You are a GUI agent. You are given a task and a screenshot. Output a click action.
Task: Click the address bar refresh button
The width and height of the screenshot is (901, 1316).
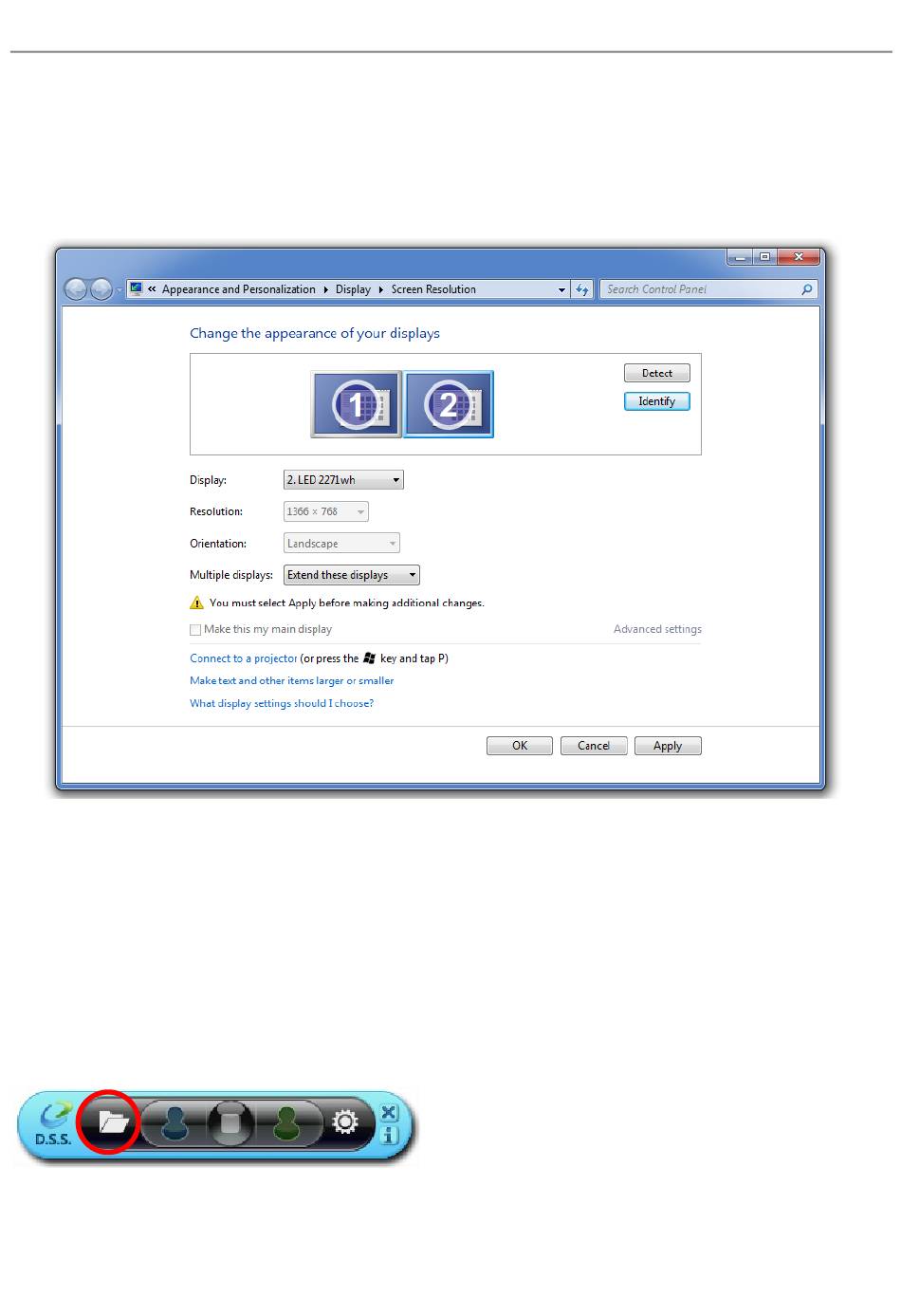582,289
